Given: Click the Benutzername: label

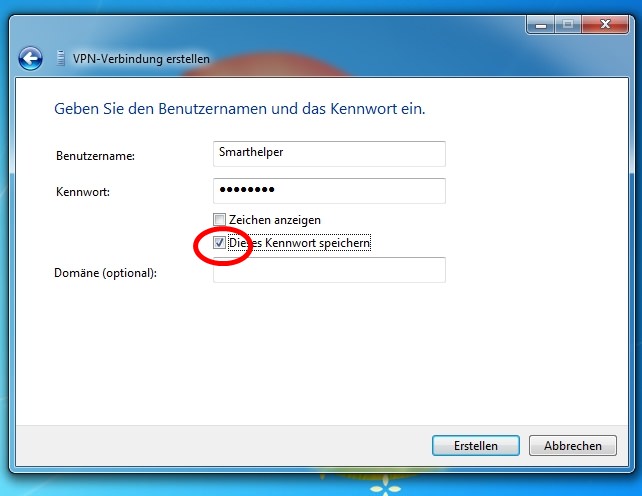Looking at the screenshot, I should pyautogui.click(x=95, y=156).
